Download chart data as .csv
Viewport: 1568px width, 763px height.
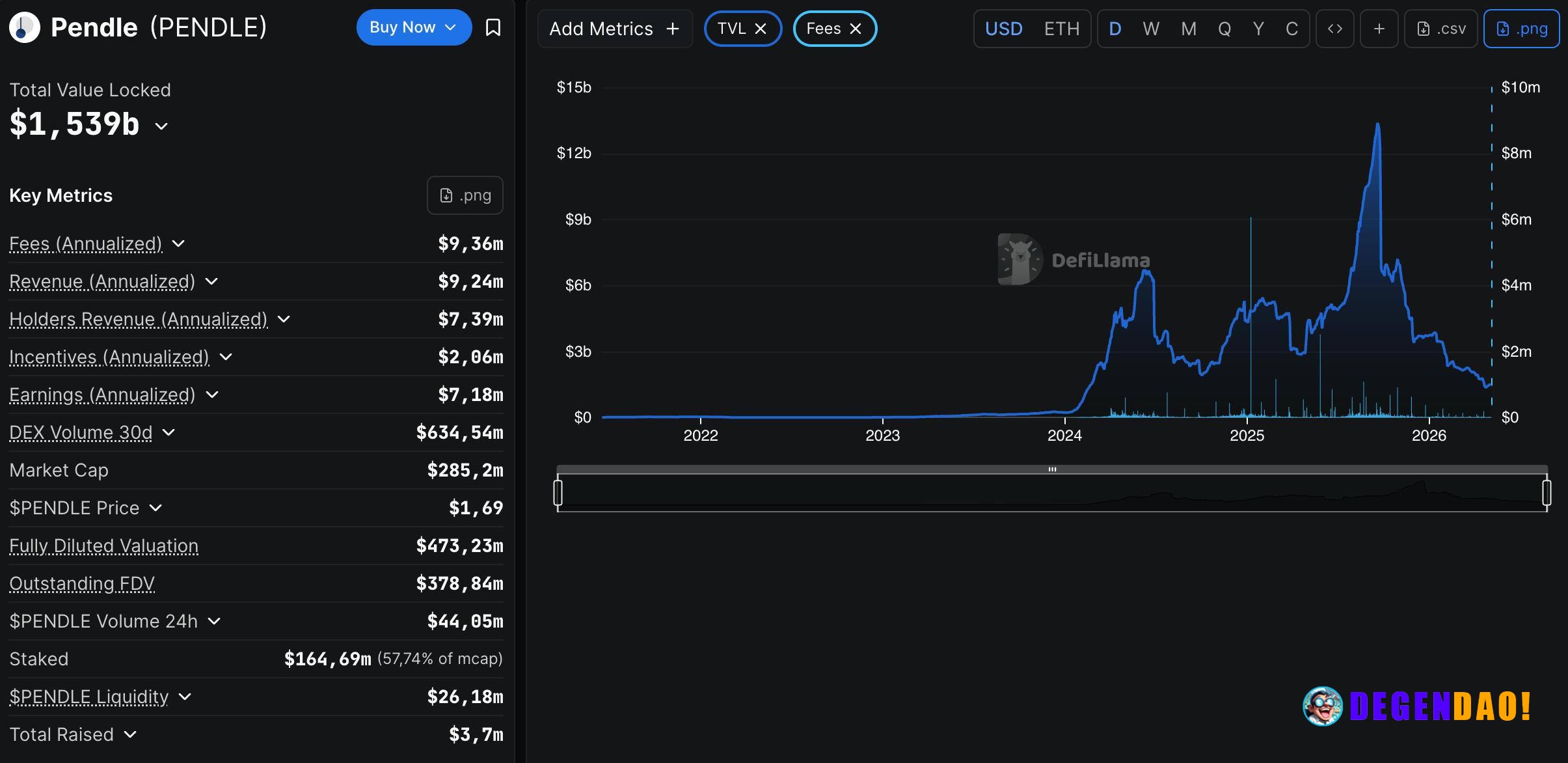[1440, 29]
